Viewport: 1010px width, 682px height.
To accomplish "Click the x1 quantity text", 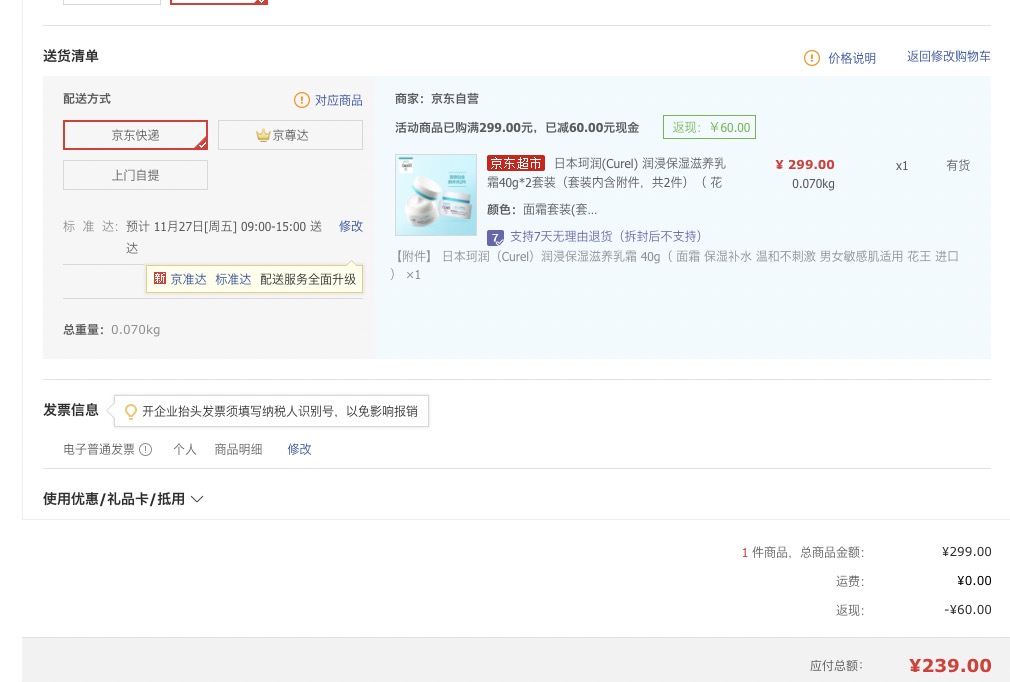I will pos(902,166).
